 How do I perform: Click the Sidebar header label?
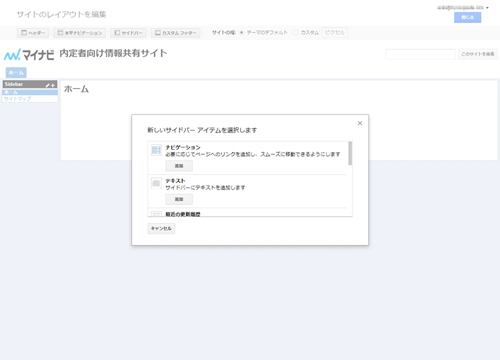pyautogui.click(x=14, y=84)
